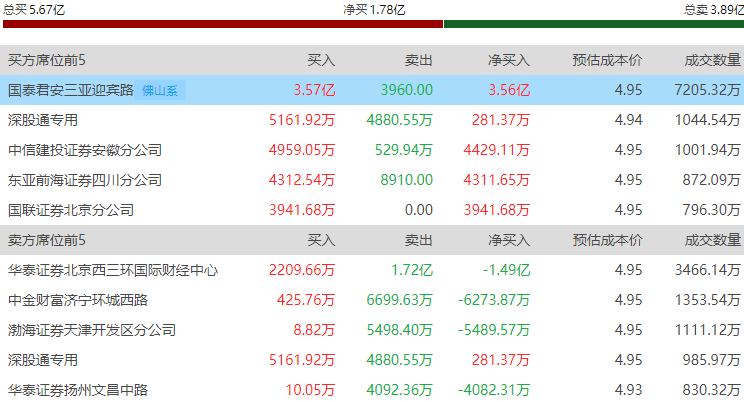Viewport: 744px width, 402px height.
Task: Click the 529.94万 sell amount
Action: pyautogui.click(x=404, y=150)
